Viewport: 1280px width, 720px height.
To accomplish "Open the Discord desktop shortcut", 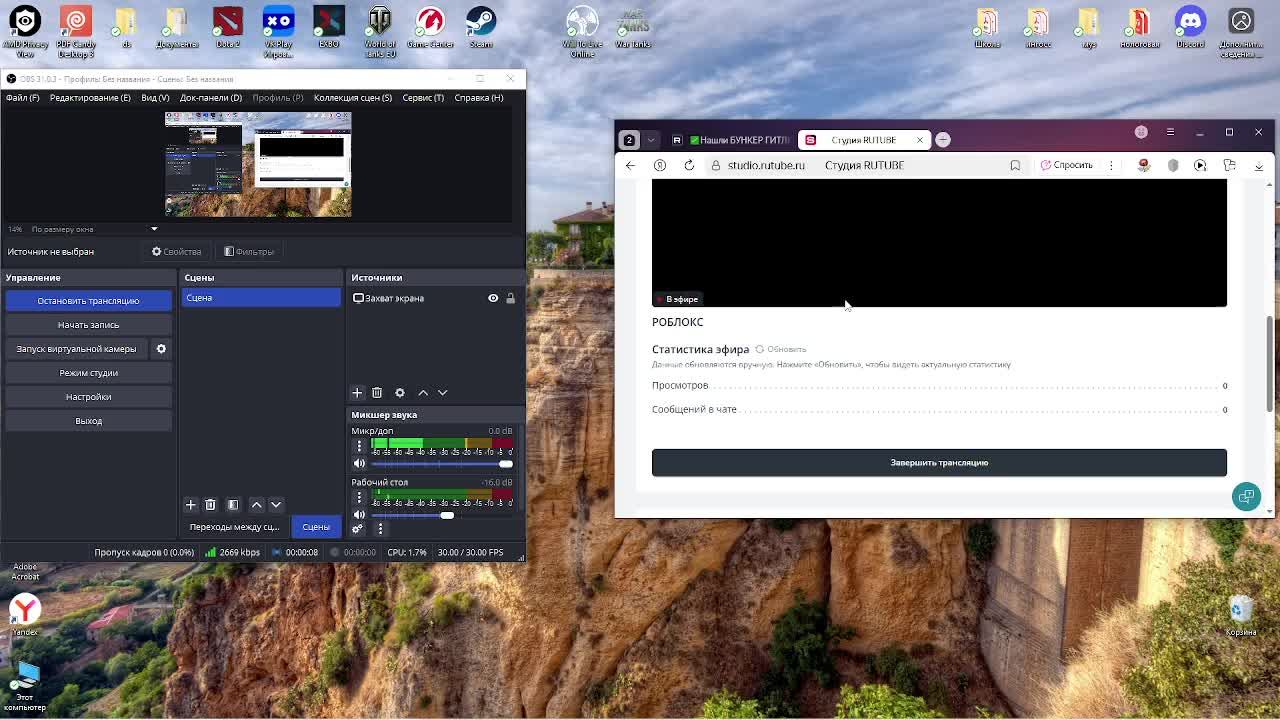I will 1190,27.
